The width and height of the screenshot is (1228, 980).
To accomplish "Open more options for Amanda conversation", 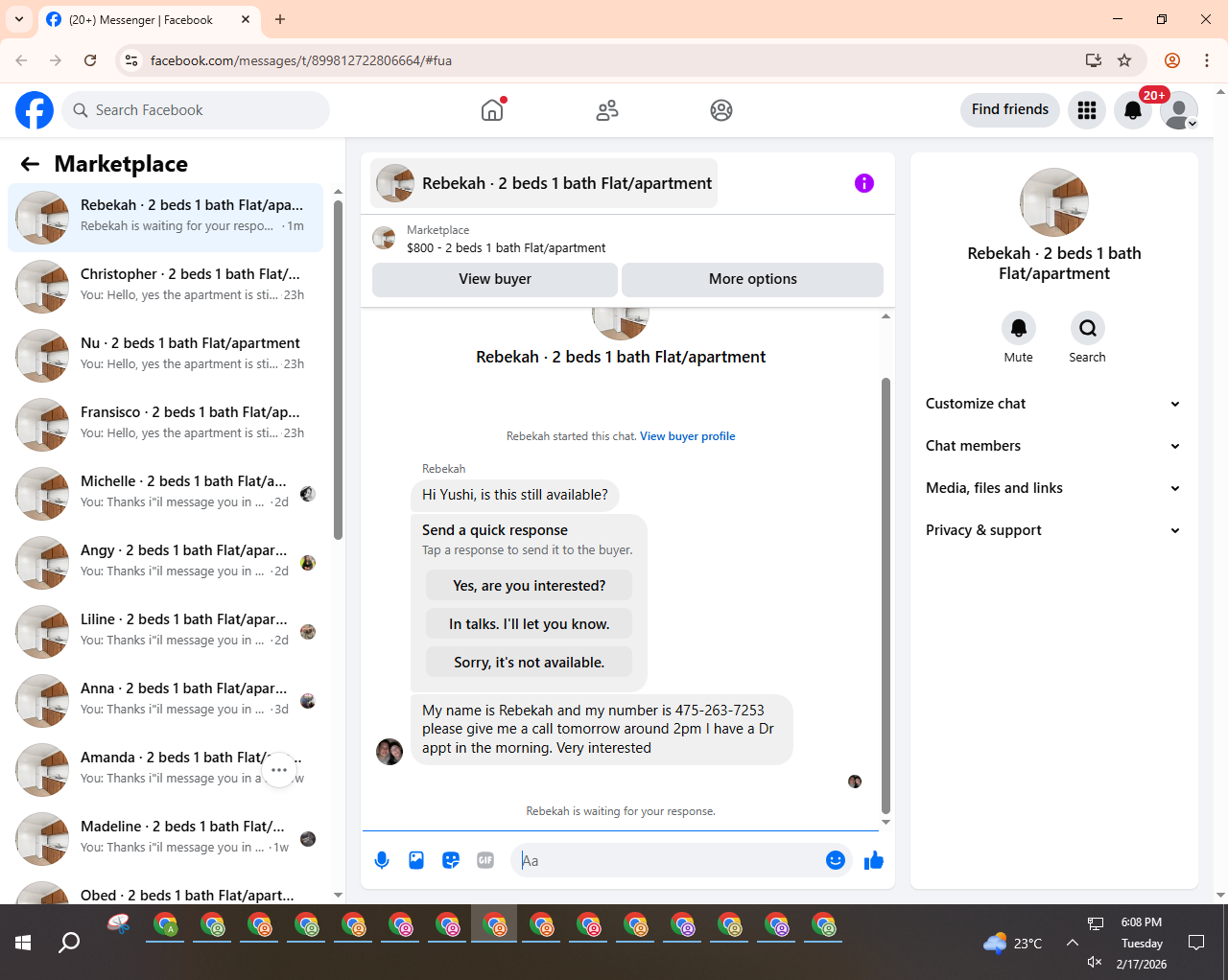I will pyautogui.click(x=279, y=770).
